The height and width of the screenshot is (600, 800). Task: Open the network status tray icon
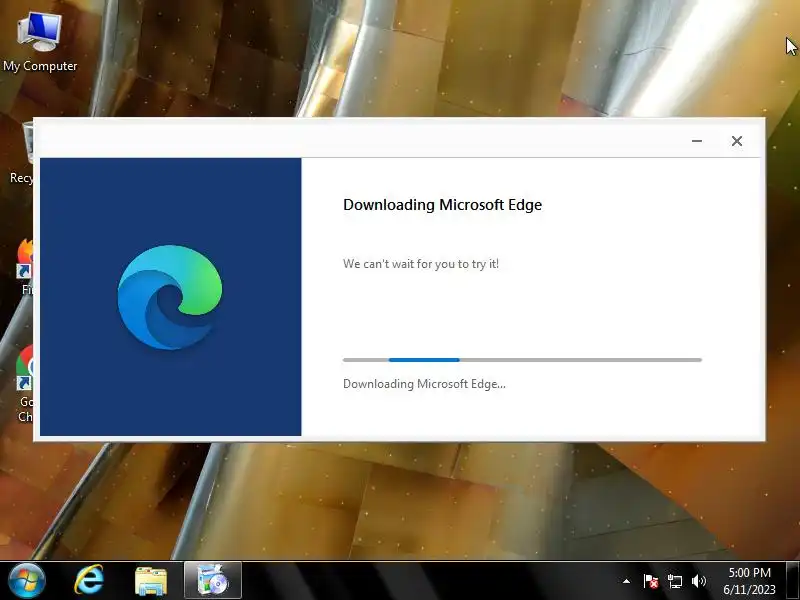pyautogui.click(x=674, y=581)
